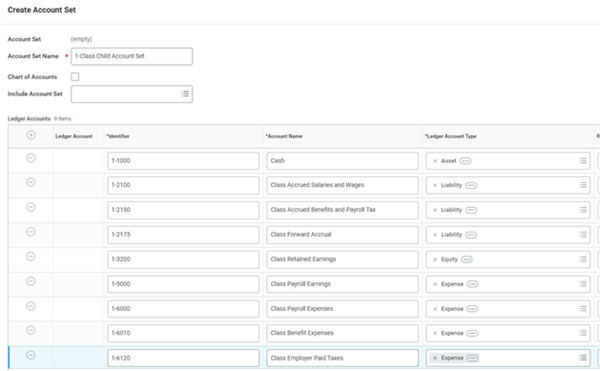Clear Liability type X in 1-2150 row
The width and height of the screenshot is (600, 371).
pos(435,210)
